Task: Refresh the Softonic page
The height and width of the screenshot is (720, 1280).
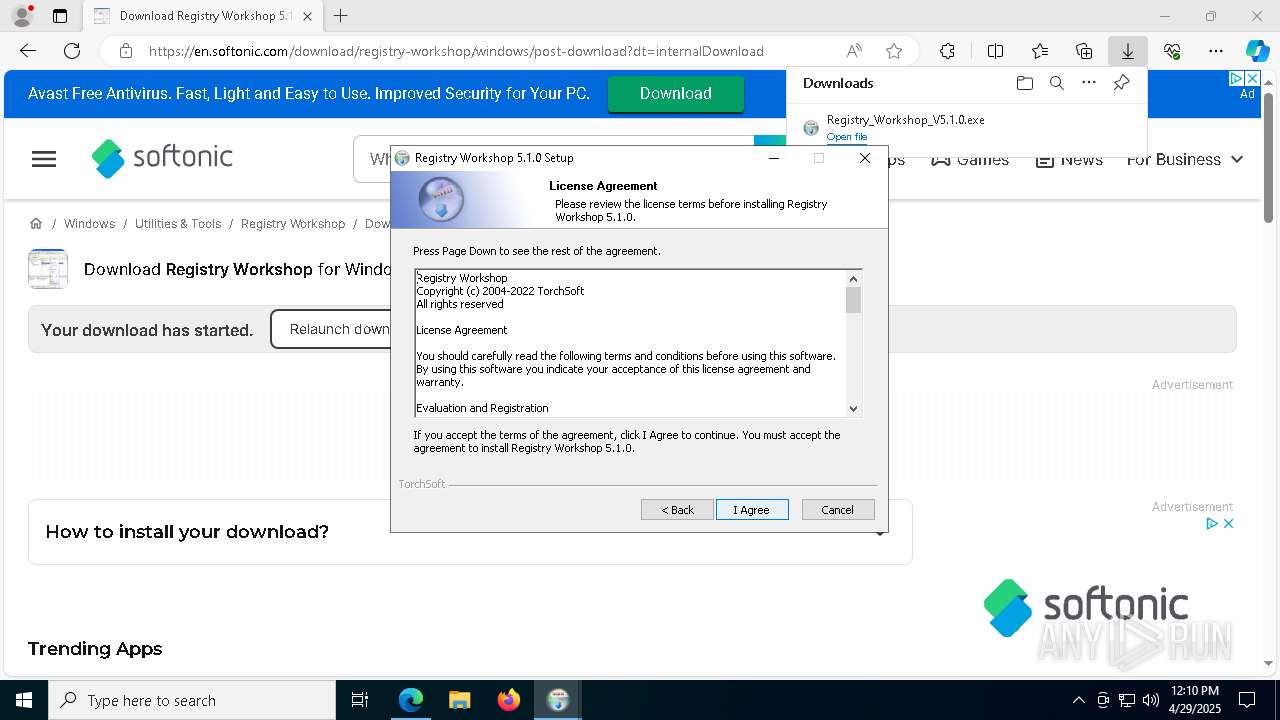Action: (72, 51)
